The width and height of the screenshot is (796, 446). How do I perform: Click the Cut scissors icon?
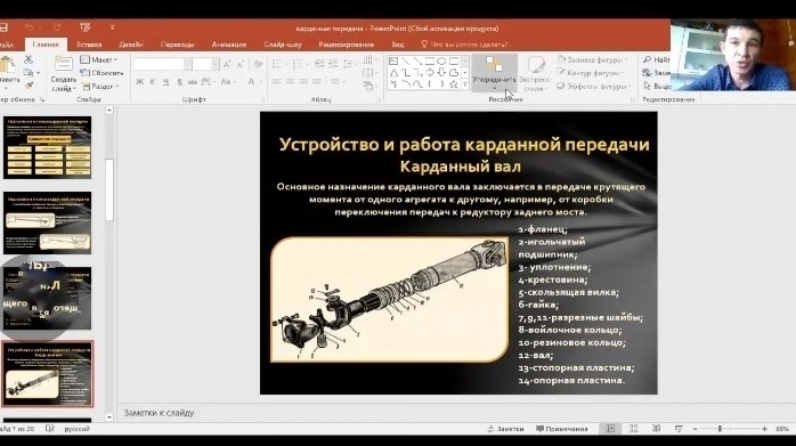pyautogui.click(x=28, y=59)
